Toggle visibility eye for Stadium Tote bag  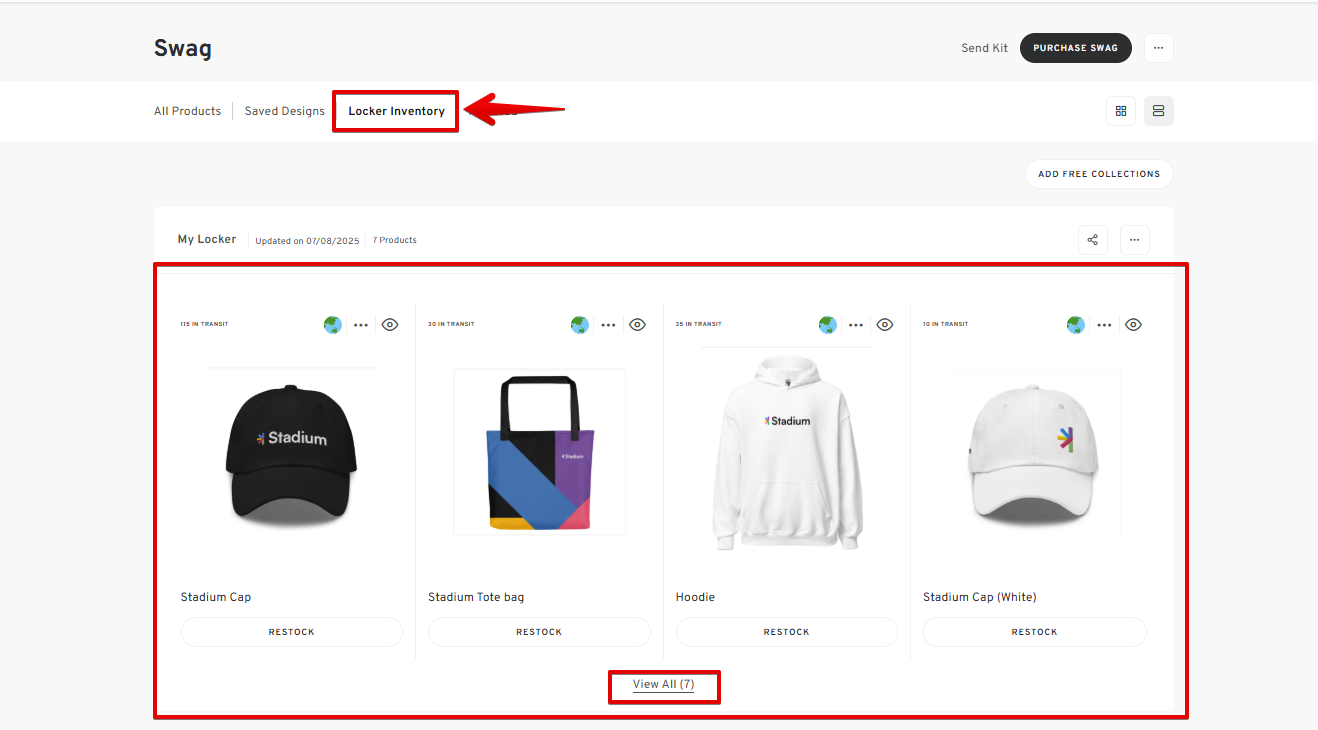637,325
